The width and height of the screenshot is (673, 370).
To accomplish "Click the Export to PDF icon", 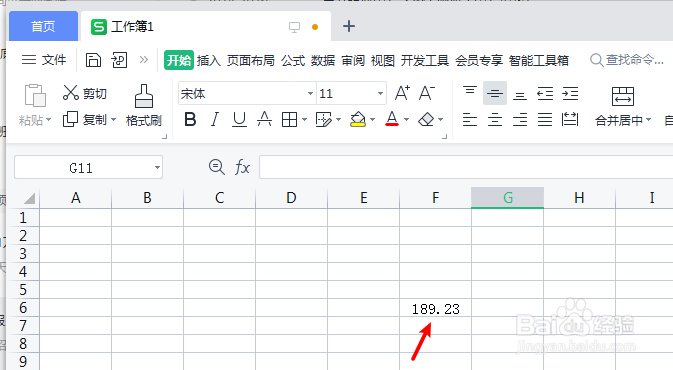I will pos(119,60).
